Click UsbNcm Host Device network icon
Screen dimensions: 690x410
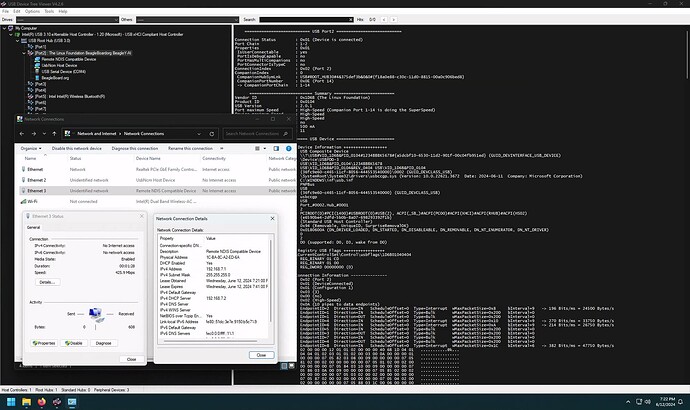(37, 65)
